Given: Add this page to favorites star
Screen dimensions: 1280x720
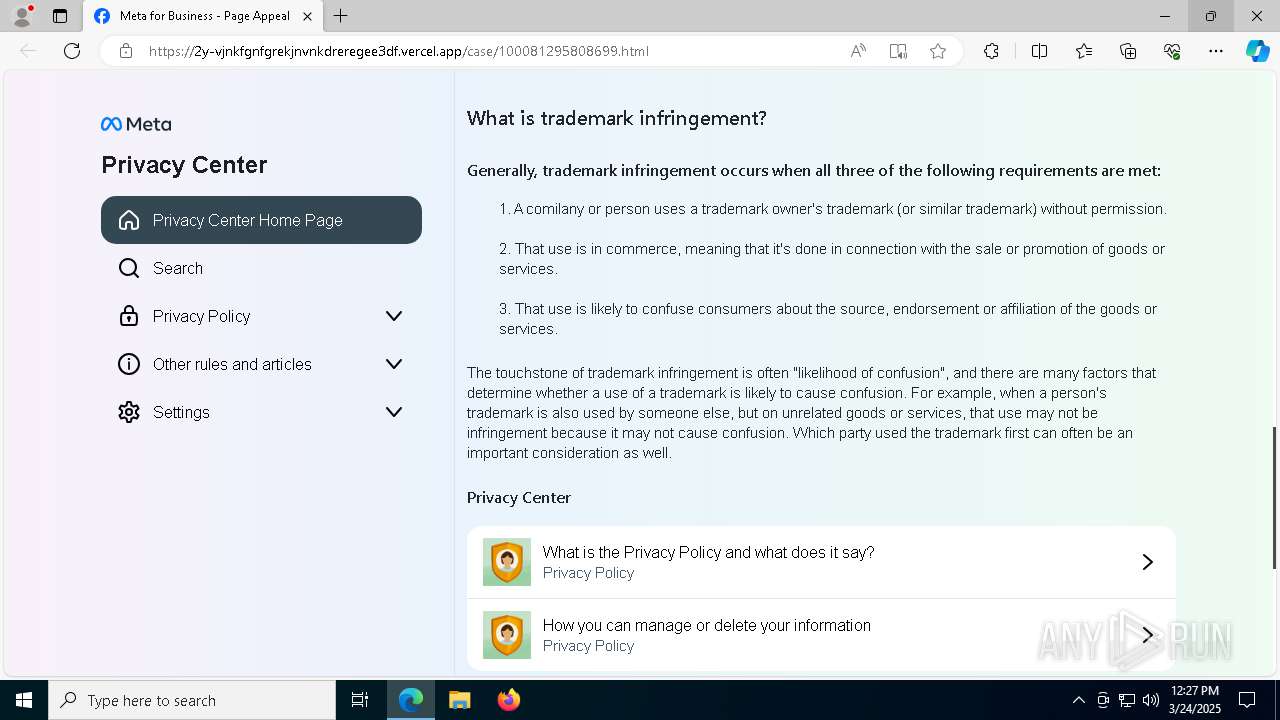Looking at the screenshot, I should (938, 51).
